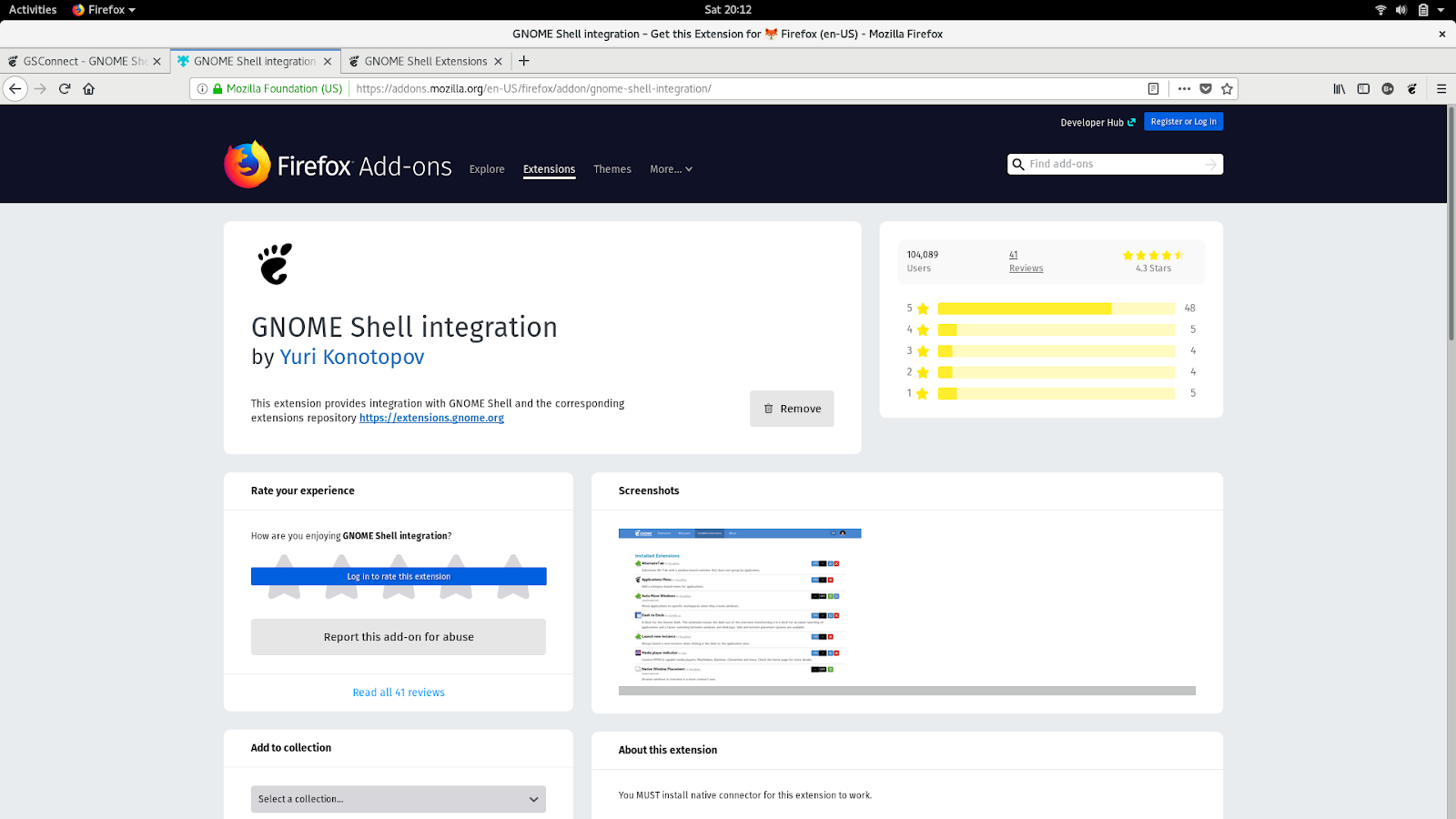
Task: Open the system status menu arrow
Action: point(1441,10)
